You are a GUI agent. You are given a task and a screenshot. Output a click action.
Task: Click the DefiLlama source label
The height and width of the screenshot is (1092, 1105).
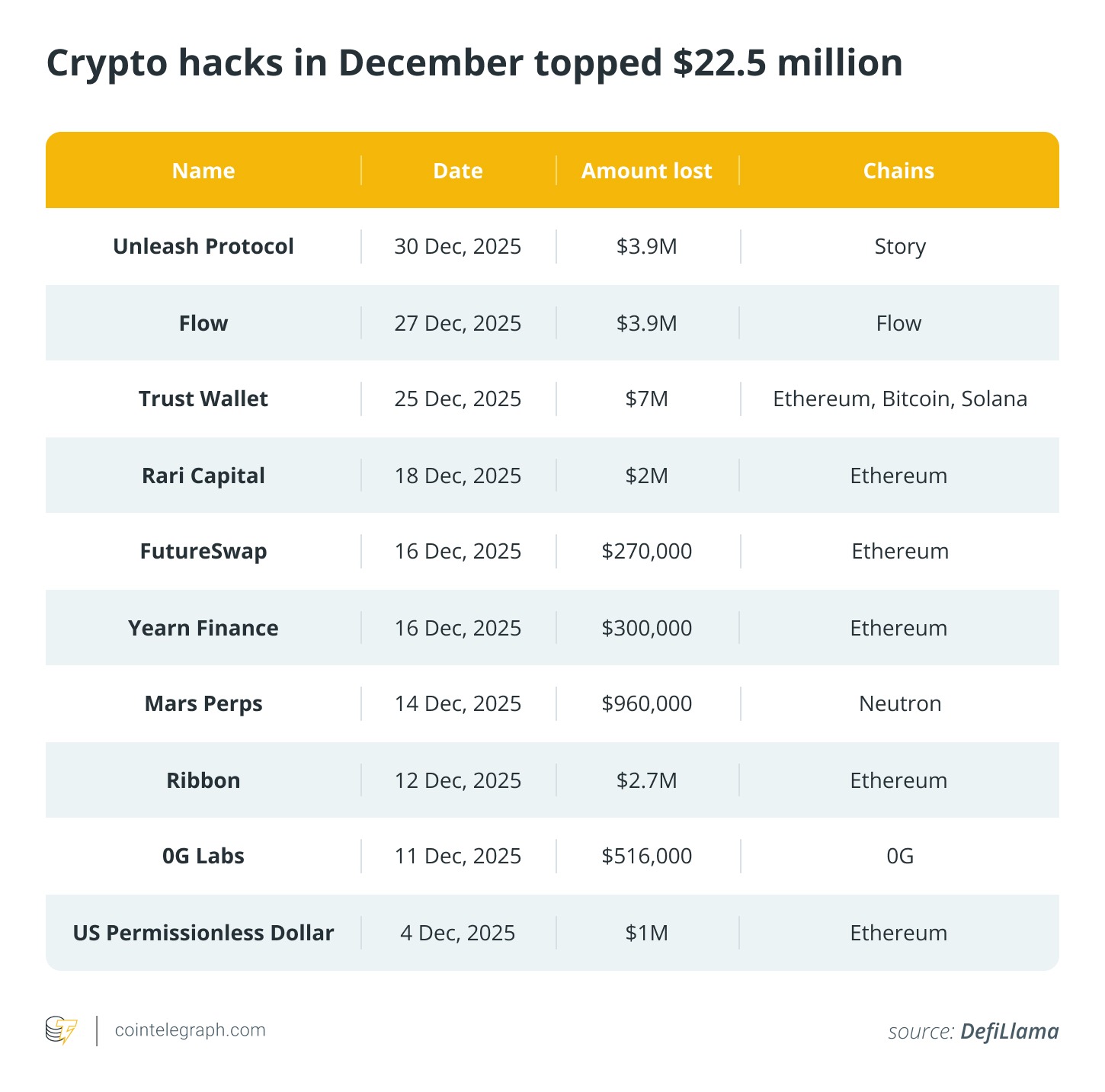coord(1009,1032)
